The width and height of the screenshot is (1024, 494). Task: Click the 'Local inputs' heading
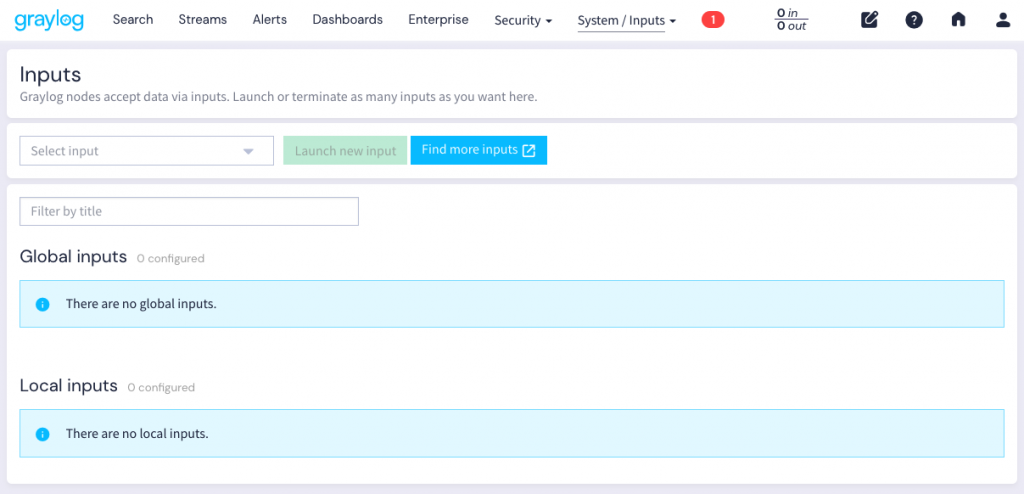[69, 386]
